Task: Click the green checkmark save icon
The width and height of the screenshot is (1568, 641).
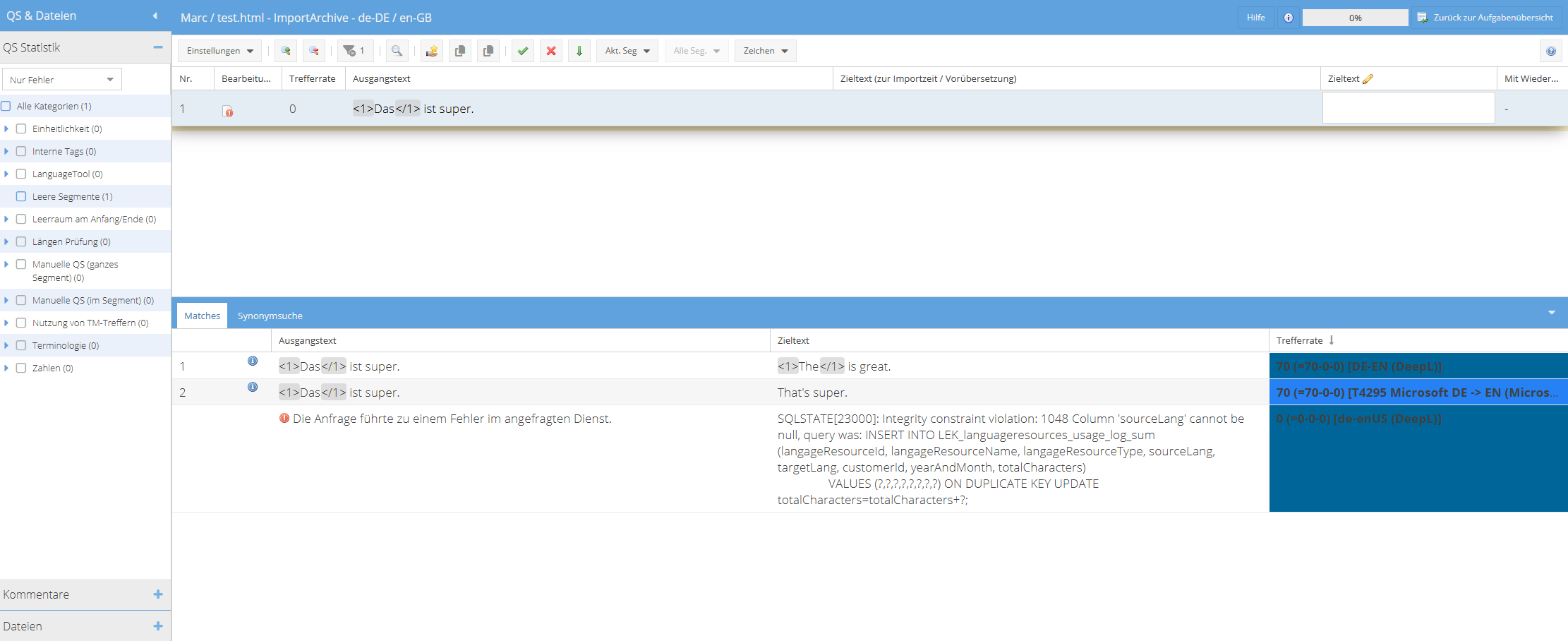Action: point(522,51)
